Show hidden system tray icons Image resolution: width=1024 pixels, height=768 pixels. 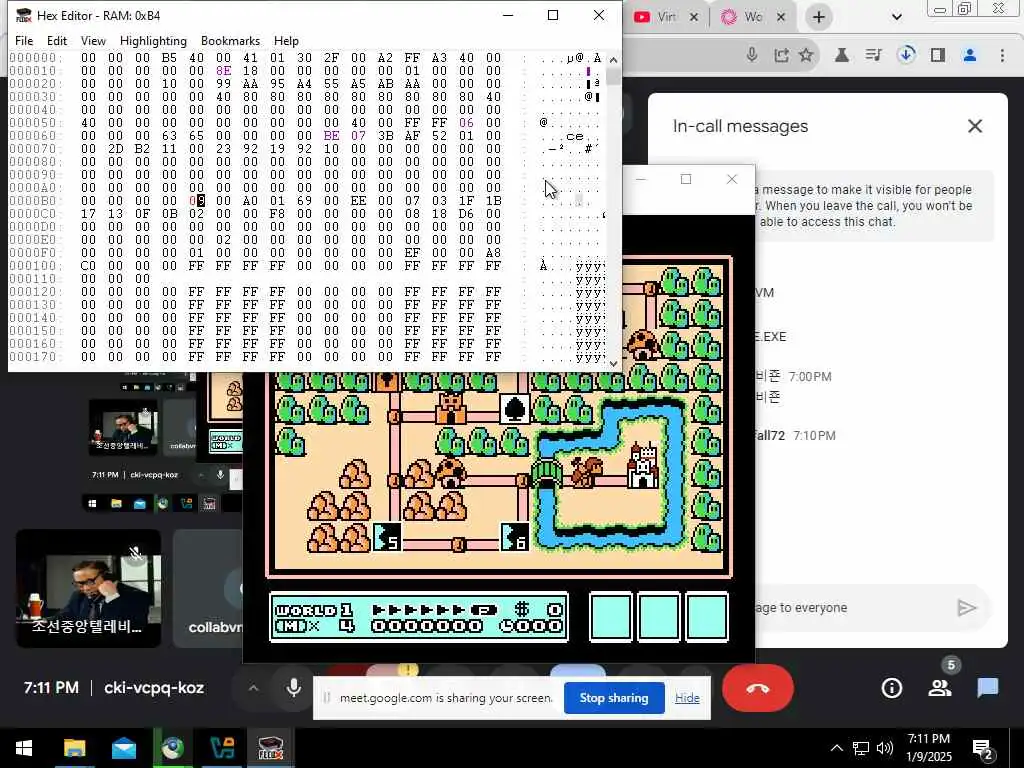(x=837, y=748)
